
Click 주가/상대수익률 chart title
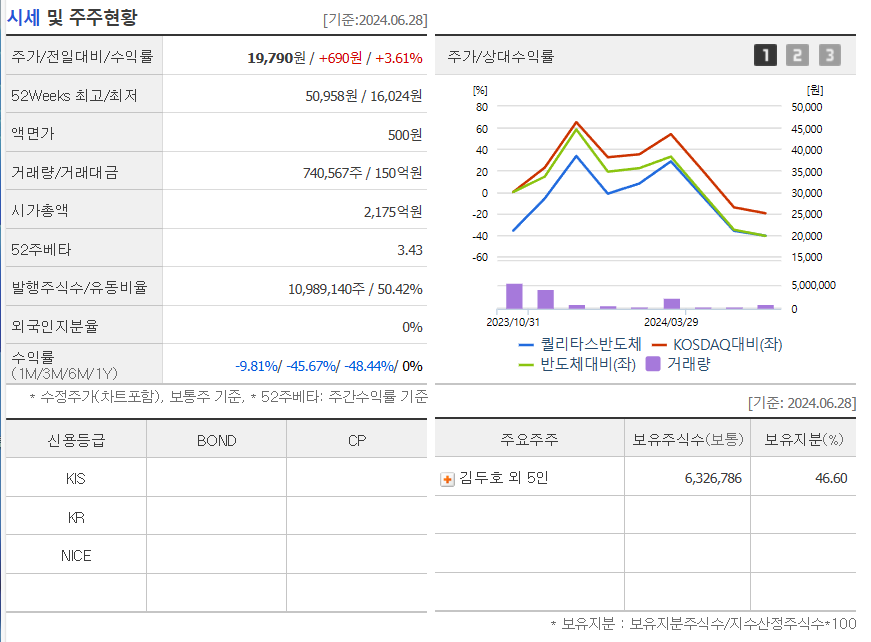(500, 56)
